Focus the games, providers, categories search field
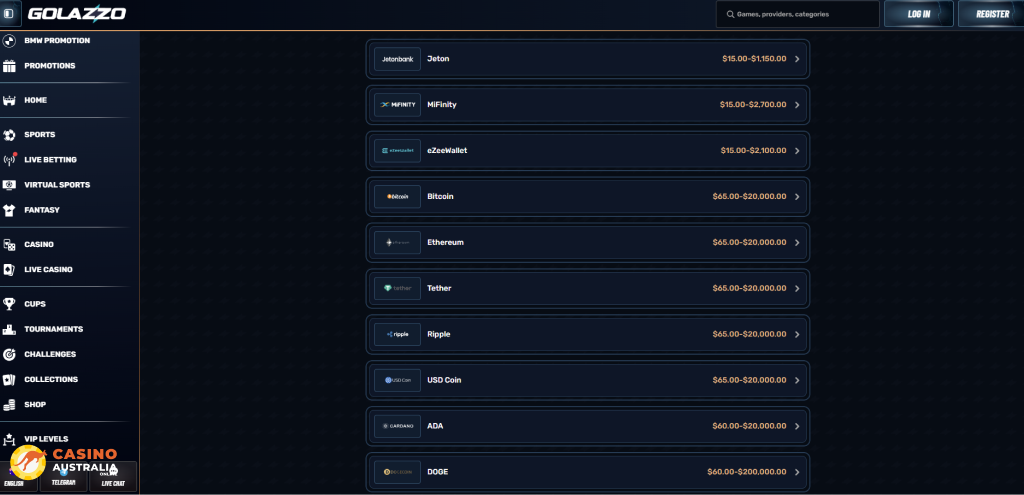Viewport: 1024px width, 495px height. [797, 14]
